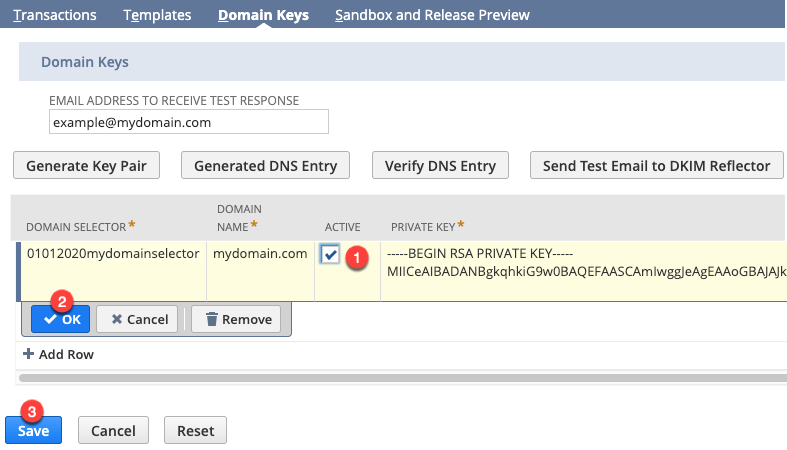Select the Domain Keys tab
The height and width of the screenshot is (450, 787).
click(263, 15)
